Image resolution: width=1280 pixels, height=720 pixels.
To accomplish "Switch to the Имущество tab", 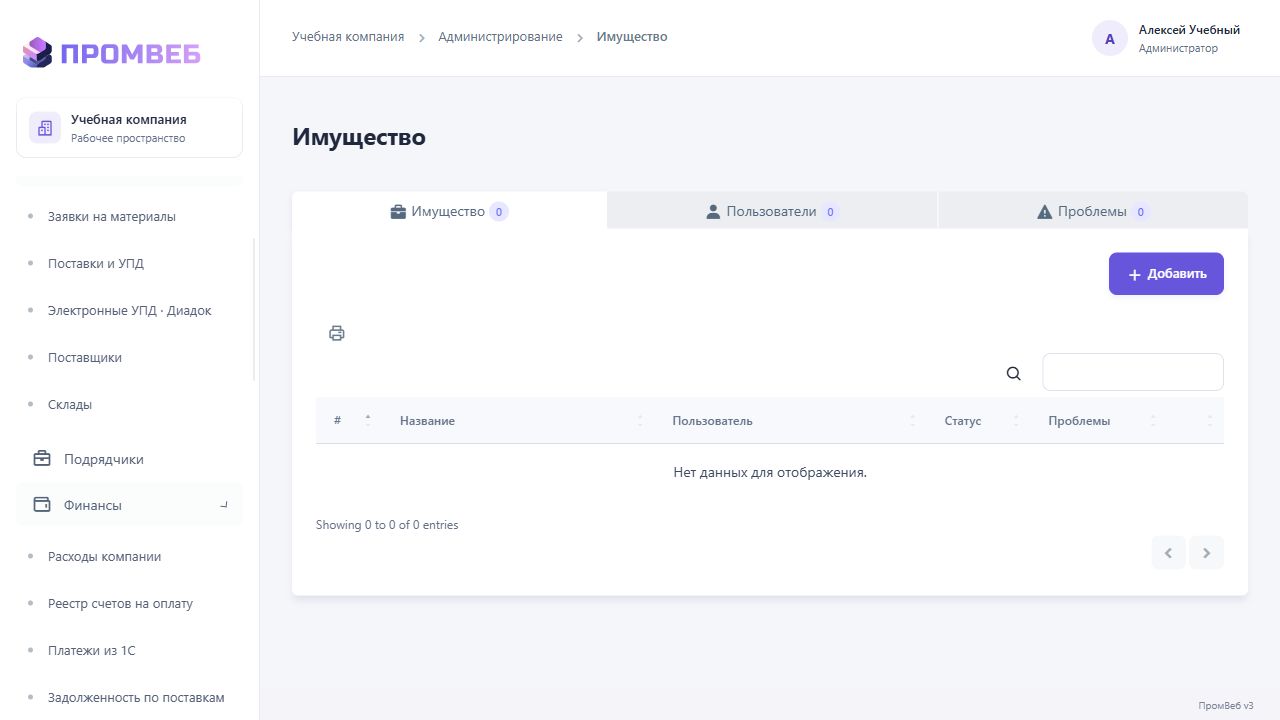I will pyautogui.click(x=449, y=211).
